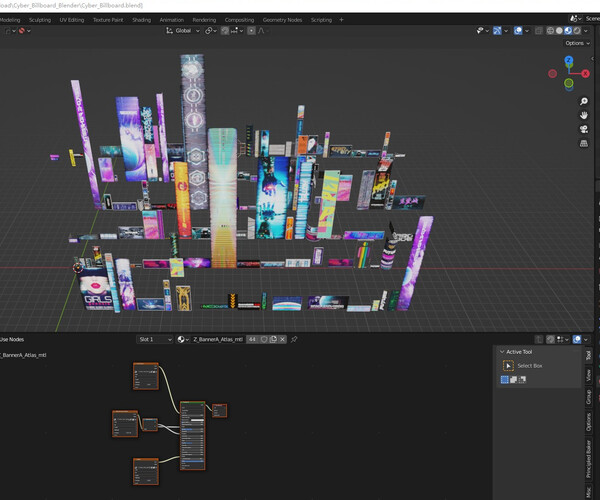Select wireframe viewport shading mode
The image size is (600, 500).
[x=550, y=31]
